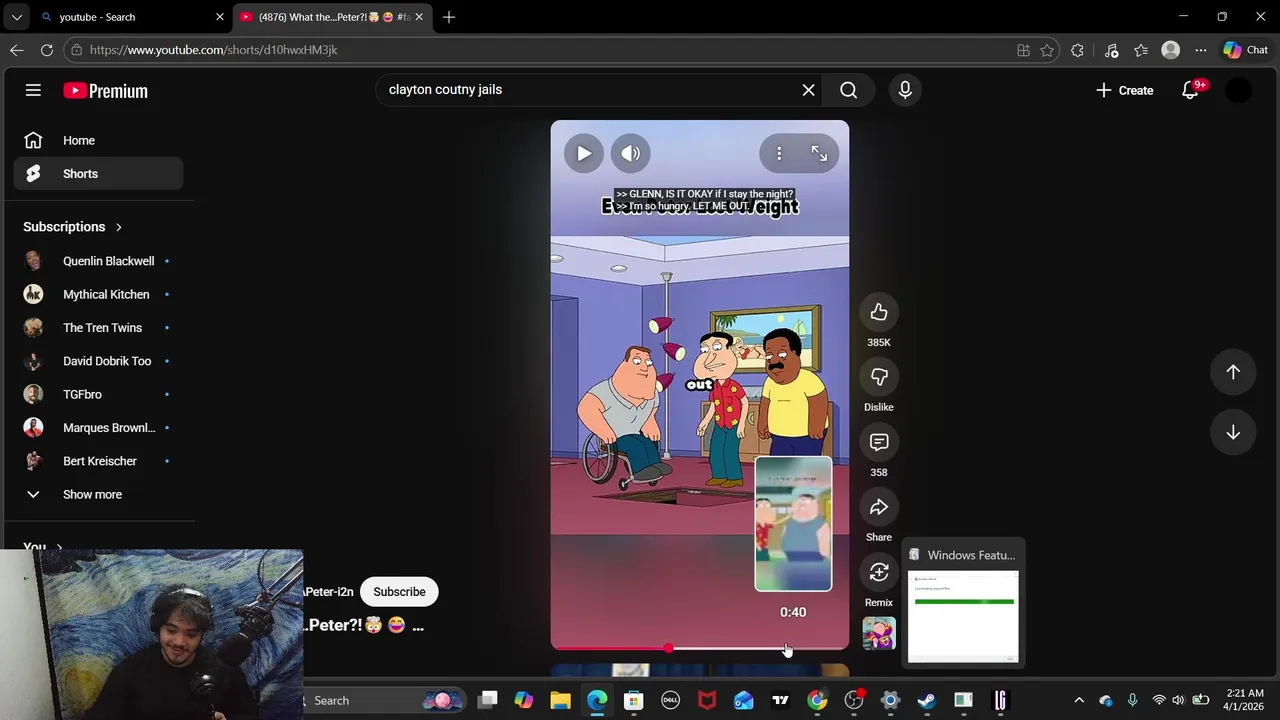Launch Steam from the taskbar
The width and height of the screenshot is (1280, 720).
click(927, 701)
